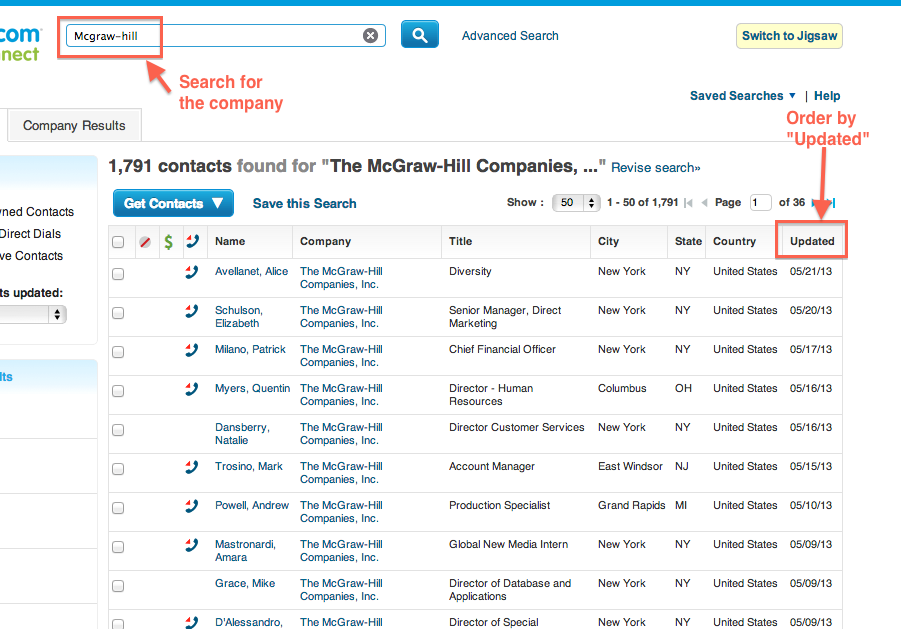This screenshot has height=629, width=901.
Task: Check the box for Milano, Patrick
Action: [x=118, y=352]
